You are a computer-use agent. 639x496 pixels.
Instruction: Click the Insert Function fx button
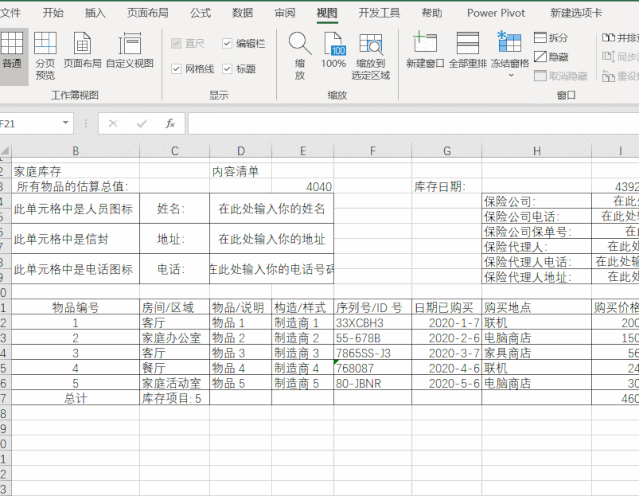pos(171,124)
